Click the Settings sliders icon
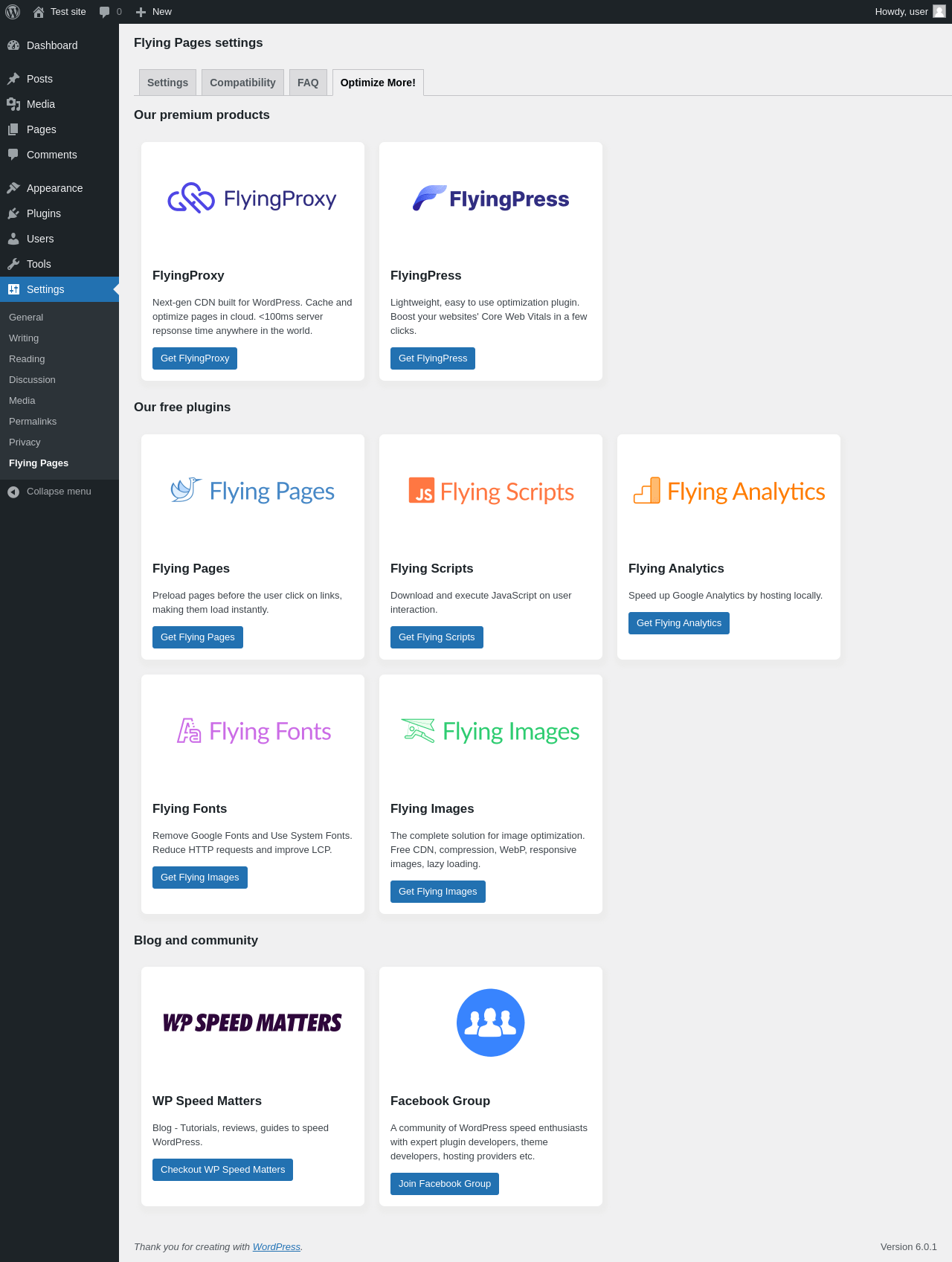The image size is (952, 1262). (x=13, y=289)
